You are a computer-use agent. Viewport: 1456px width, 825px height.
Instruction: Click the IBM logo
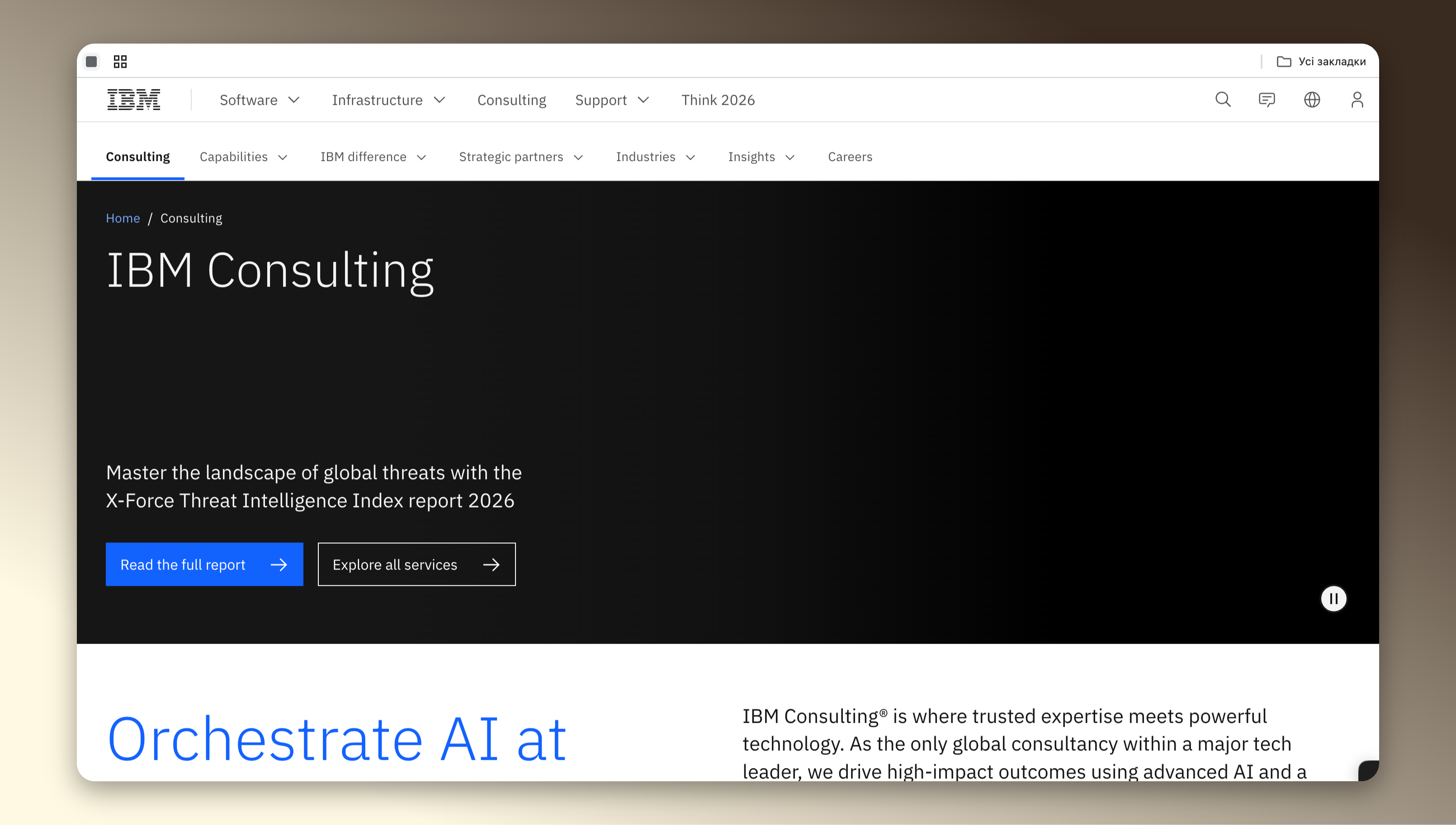tap(134, 100)
